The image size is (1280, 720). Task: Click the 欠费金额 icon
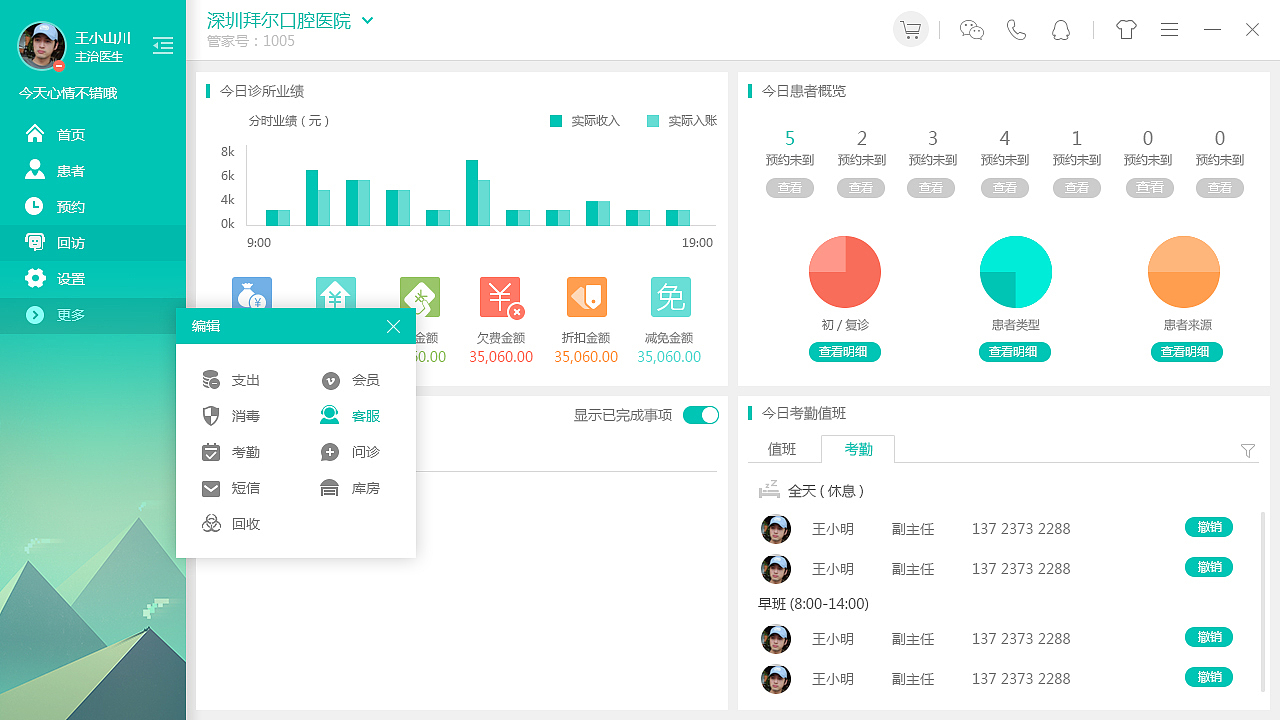[x=501, y=298]
